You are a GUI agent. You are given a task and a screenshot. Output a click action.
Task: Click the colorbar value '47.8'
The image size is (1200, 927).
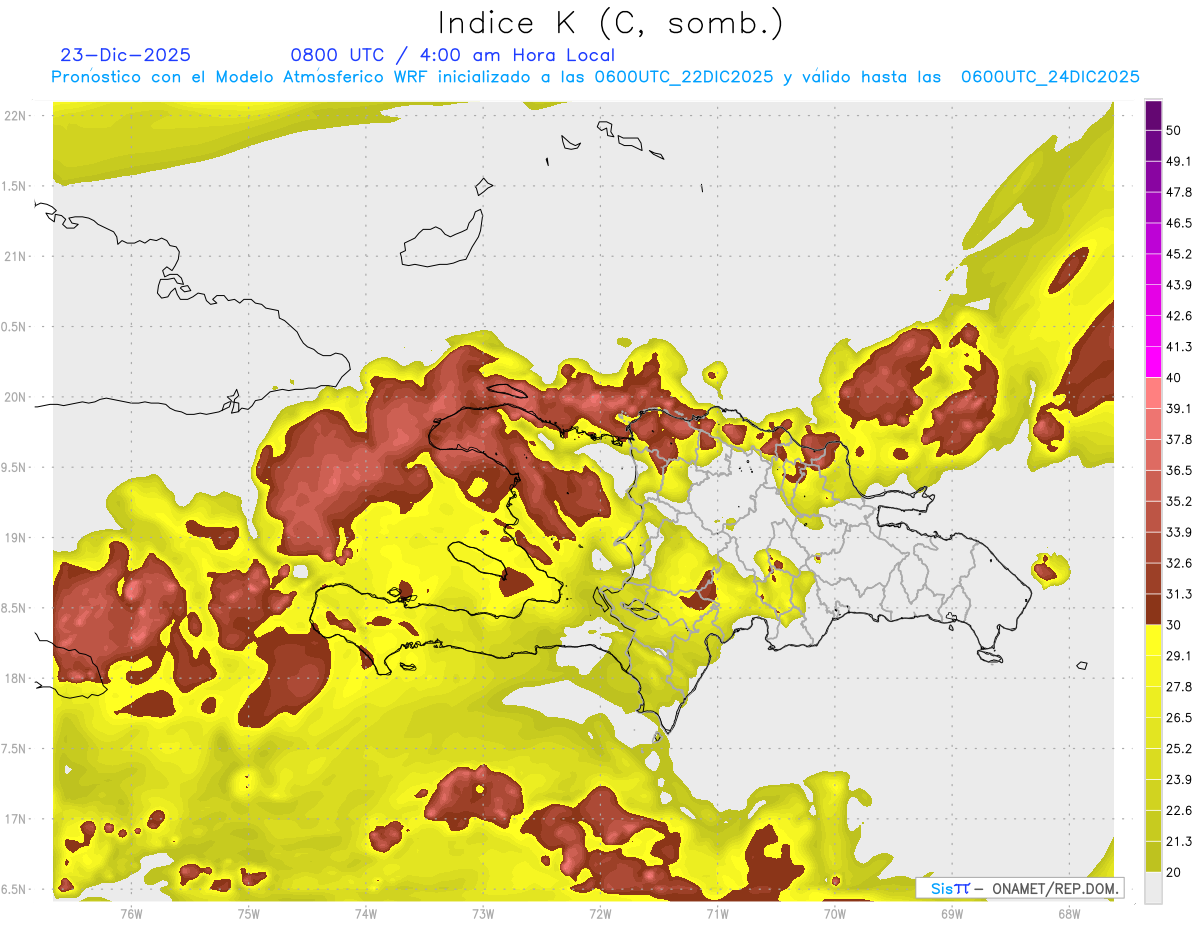click(1179, 192)
